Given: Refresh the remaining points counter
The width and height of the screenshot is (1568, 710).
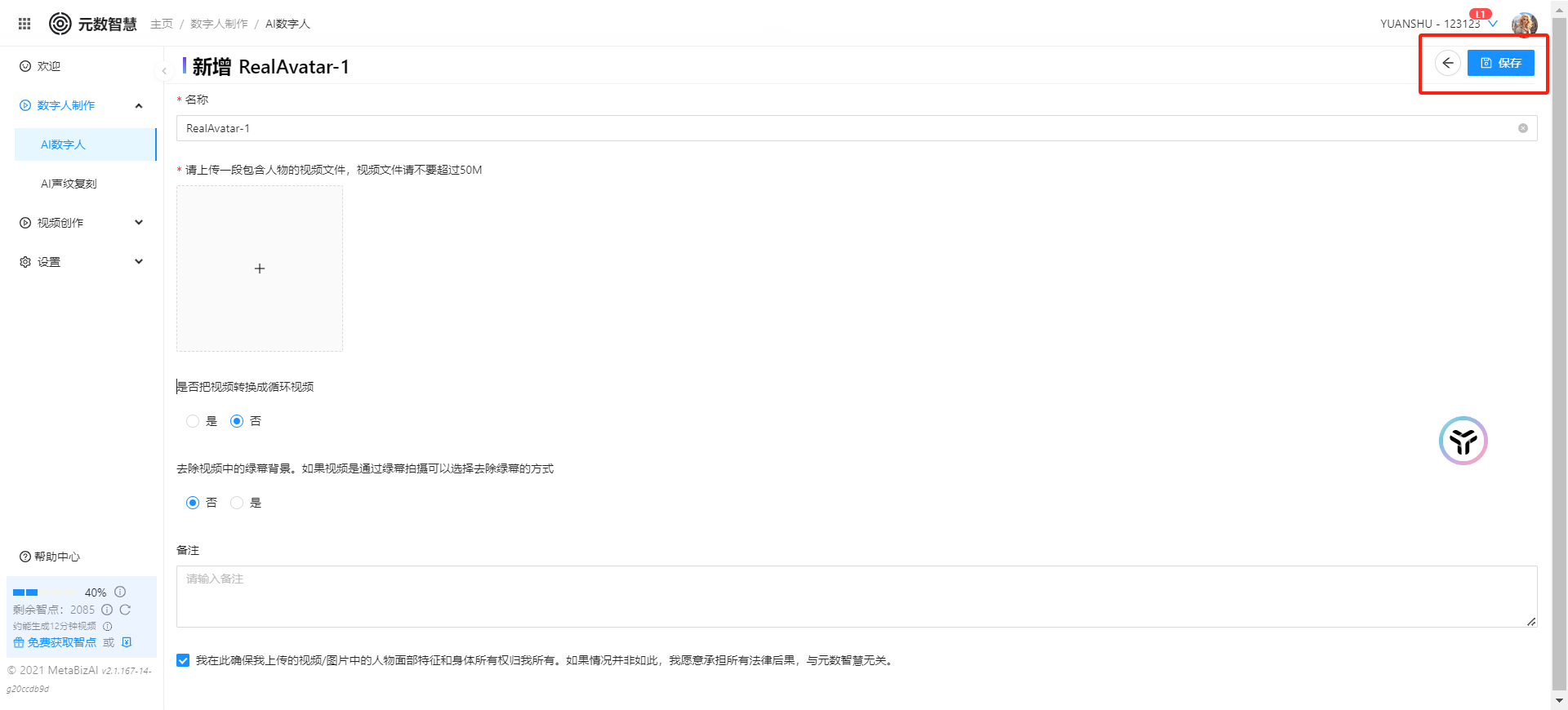Looking at the screenshot, I should [125, 610].
